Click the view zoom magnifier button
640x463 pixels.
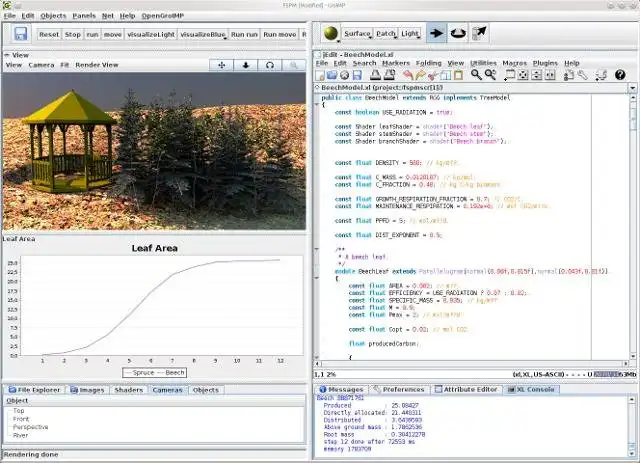tap(293, 65)
